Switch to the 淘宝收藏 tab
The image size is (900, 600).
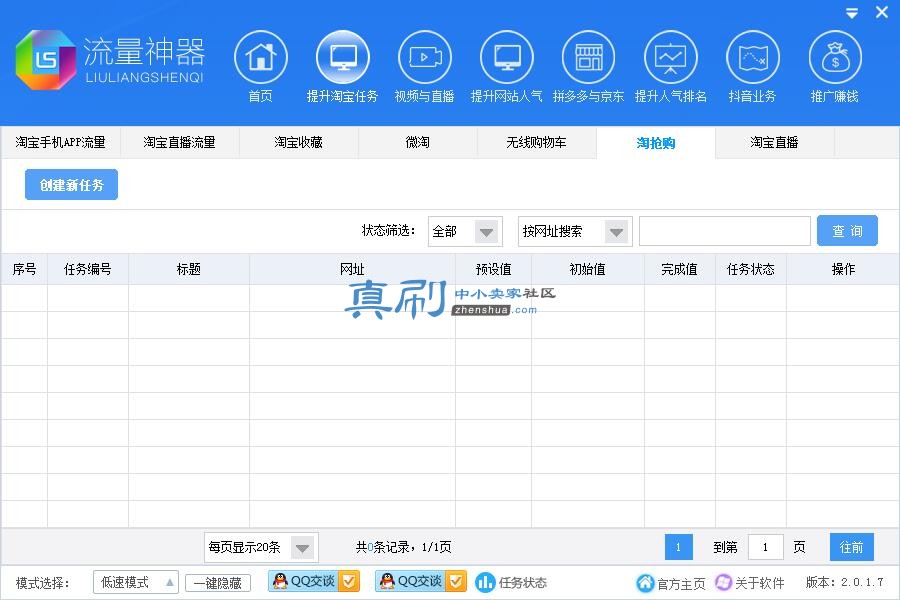point(298,142)
